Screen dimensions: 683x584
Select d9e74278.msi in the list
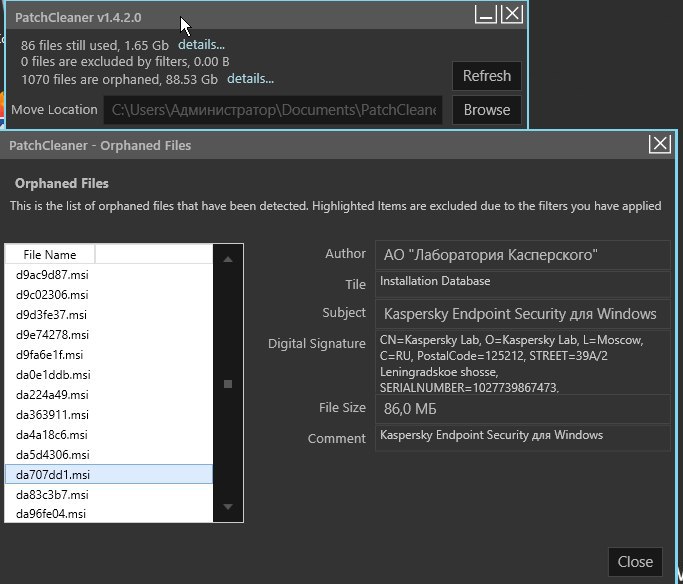[108, 335]
